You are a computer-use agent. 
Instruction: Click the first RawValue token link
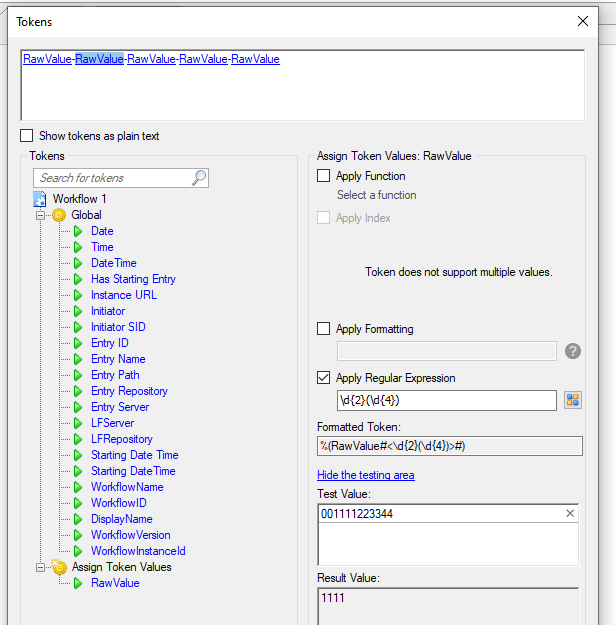(47, 59)
